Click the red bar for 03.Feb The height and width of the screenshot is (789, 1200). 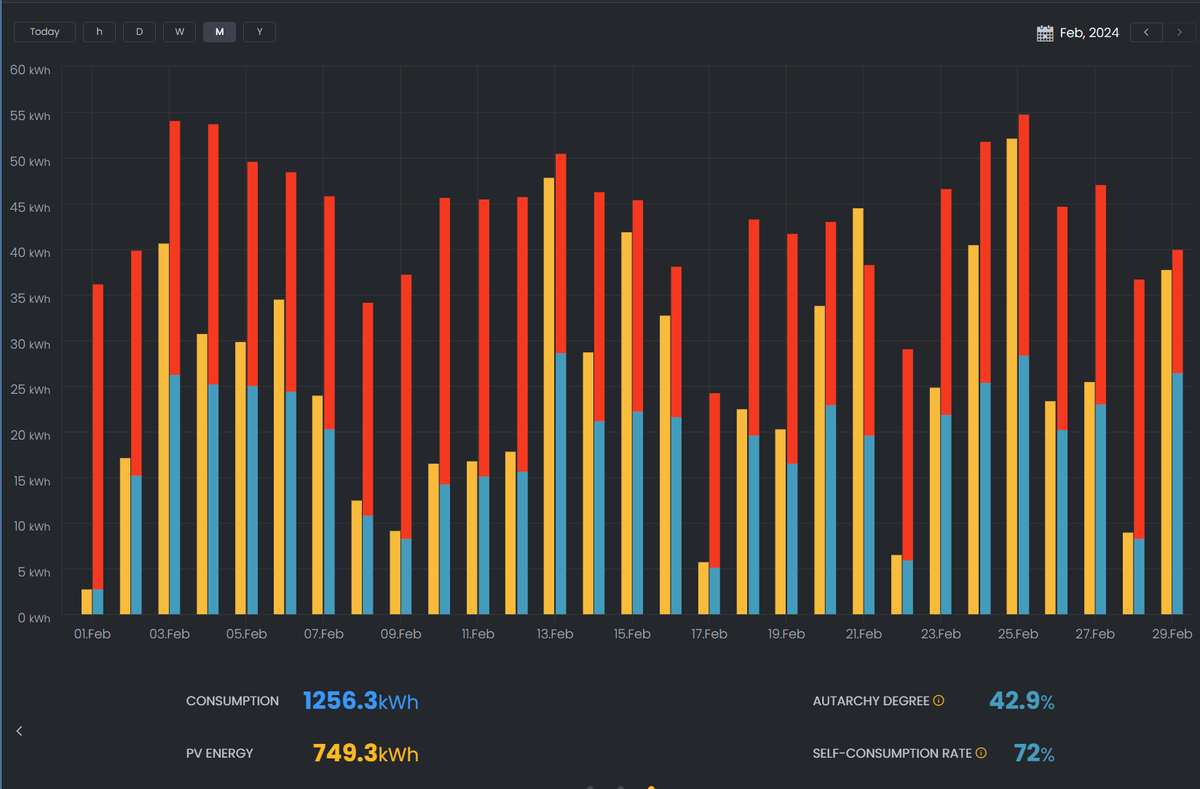click(175, 248)
